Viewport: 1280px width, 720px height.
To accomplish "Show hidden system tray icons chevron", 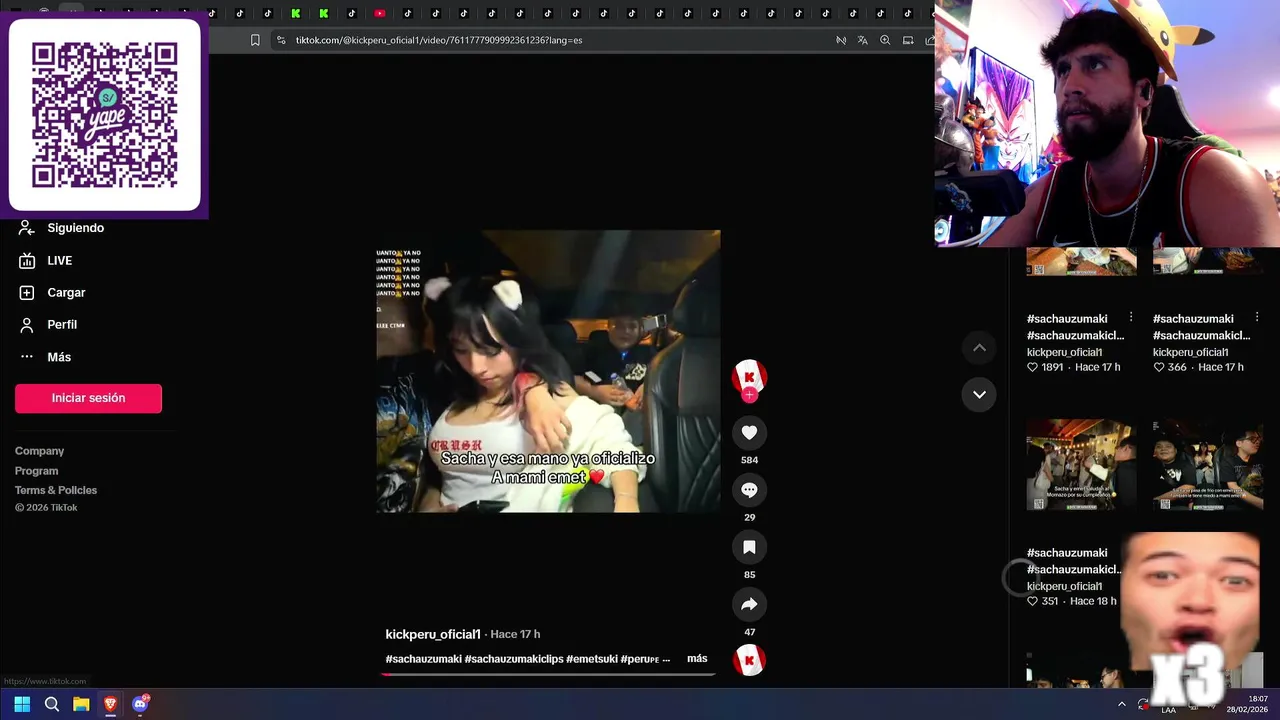I will tap(1121, 704).
